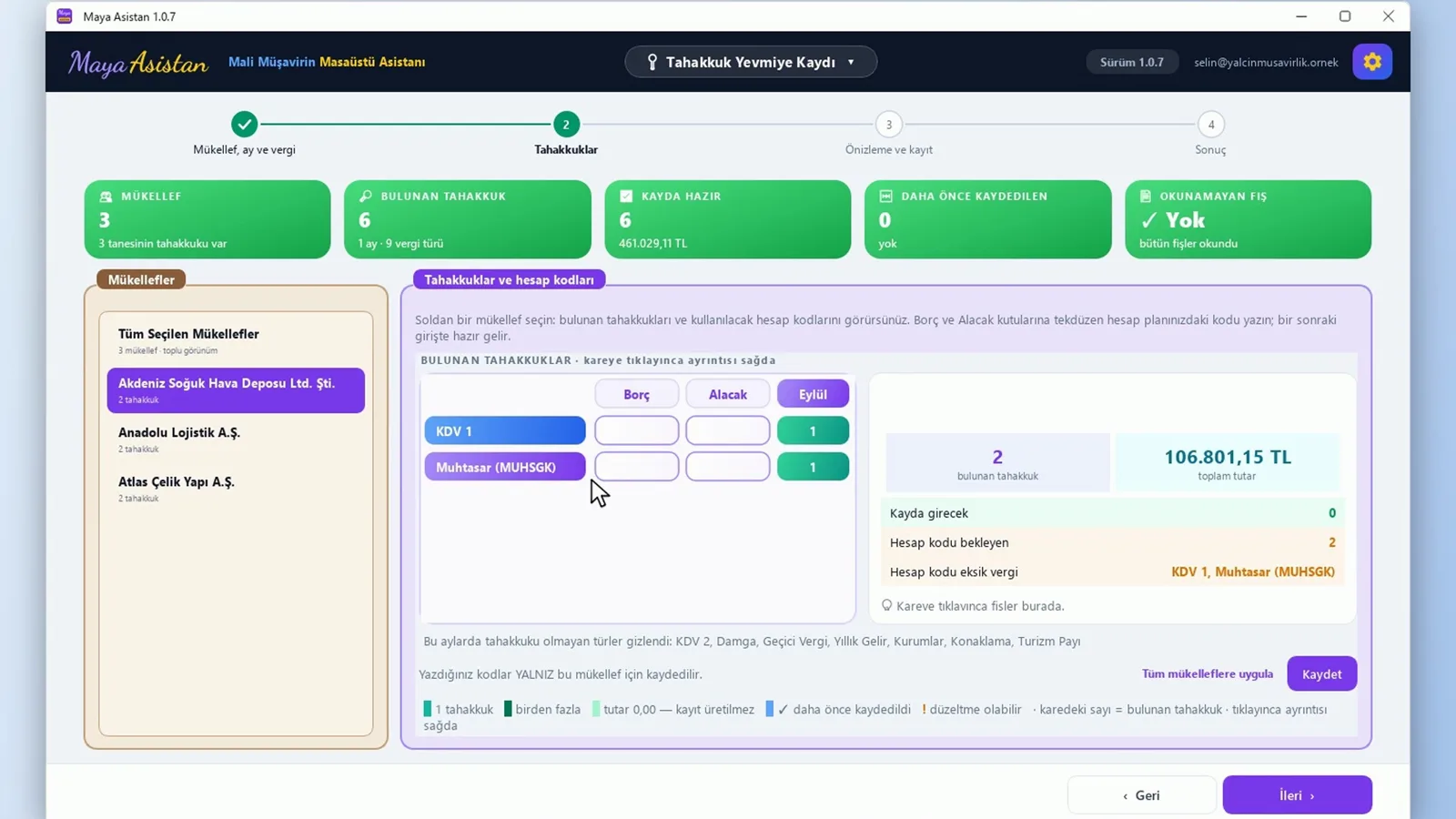
Task: Select Tüm Seçilen Mükellefler in the list
Action: 236,341
